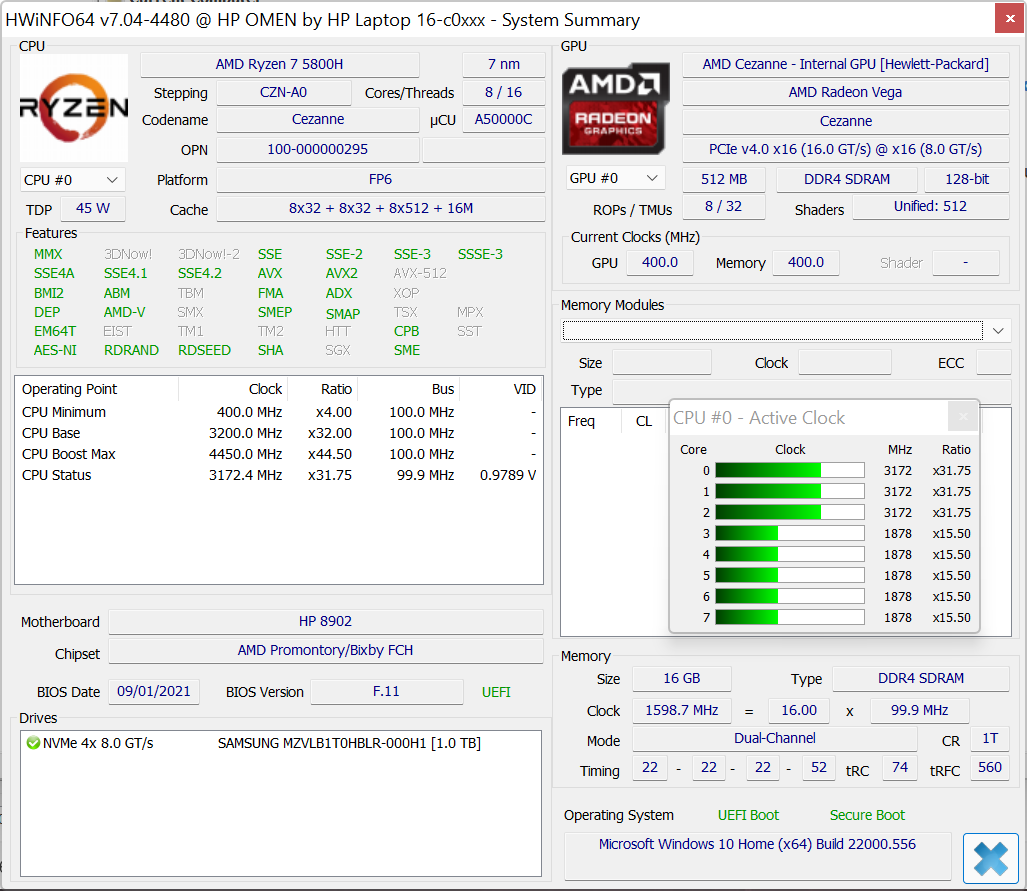Select the CPU Status row
1027x891 pixels.
(x=279, y=475)
